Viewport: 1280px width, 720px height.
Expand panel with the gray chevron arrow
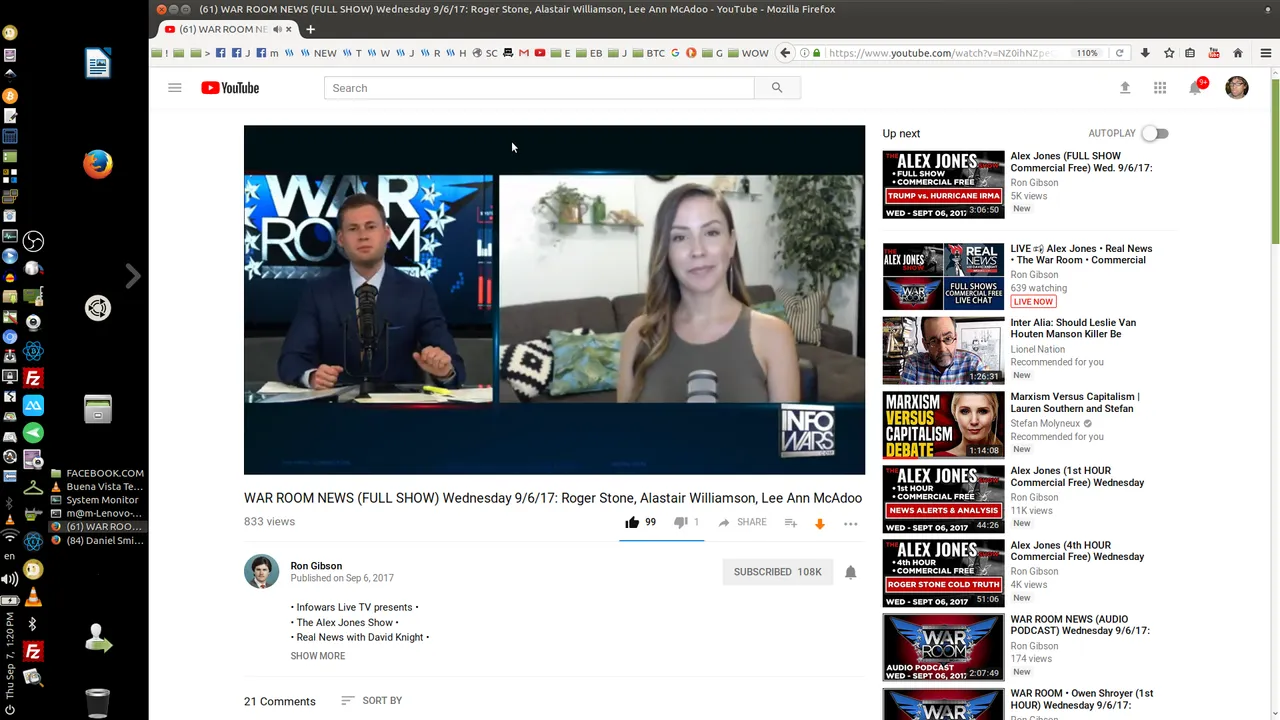tap(133, 276)
